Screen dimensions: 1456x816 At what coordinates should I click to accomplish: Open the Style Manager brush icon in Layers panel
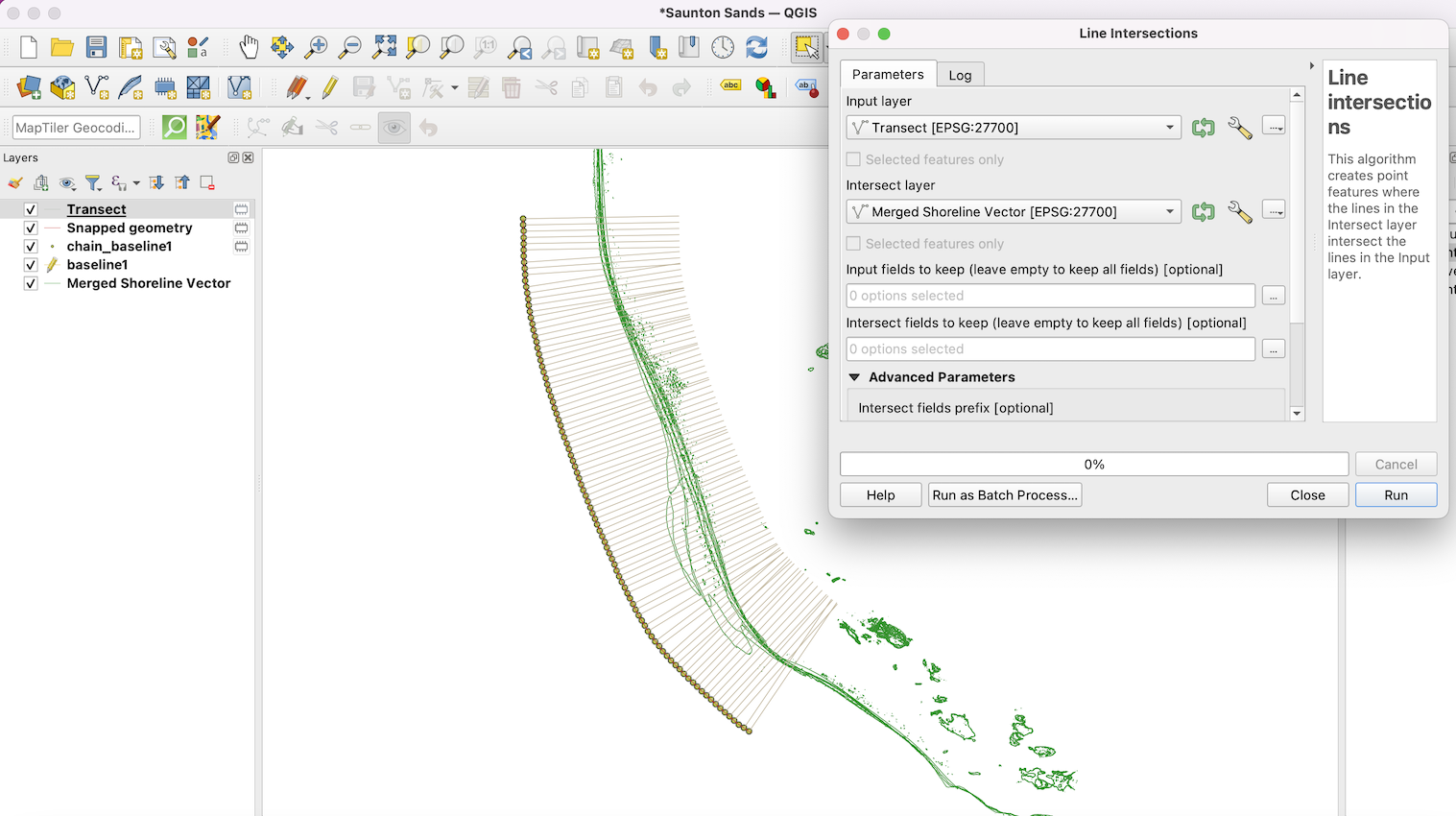pyautogui.click(x=15, y=183)
